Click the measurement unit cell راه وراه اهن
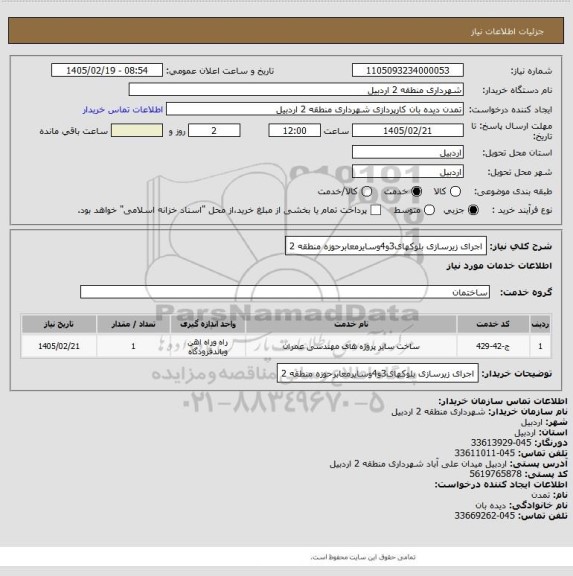The image size is (573, 576). [x=208, y=346]
